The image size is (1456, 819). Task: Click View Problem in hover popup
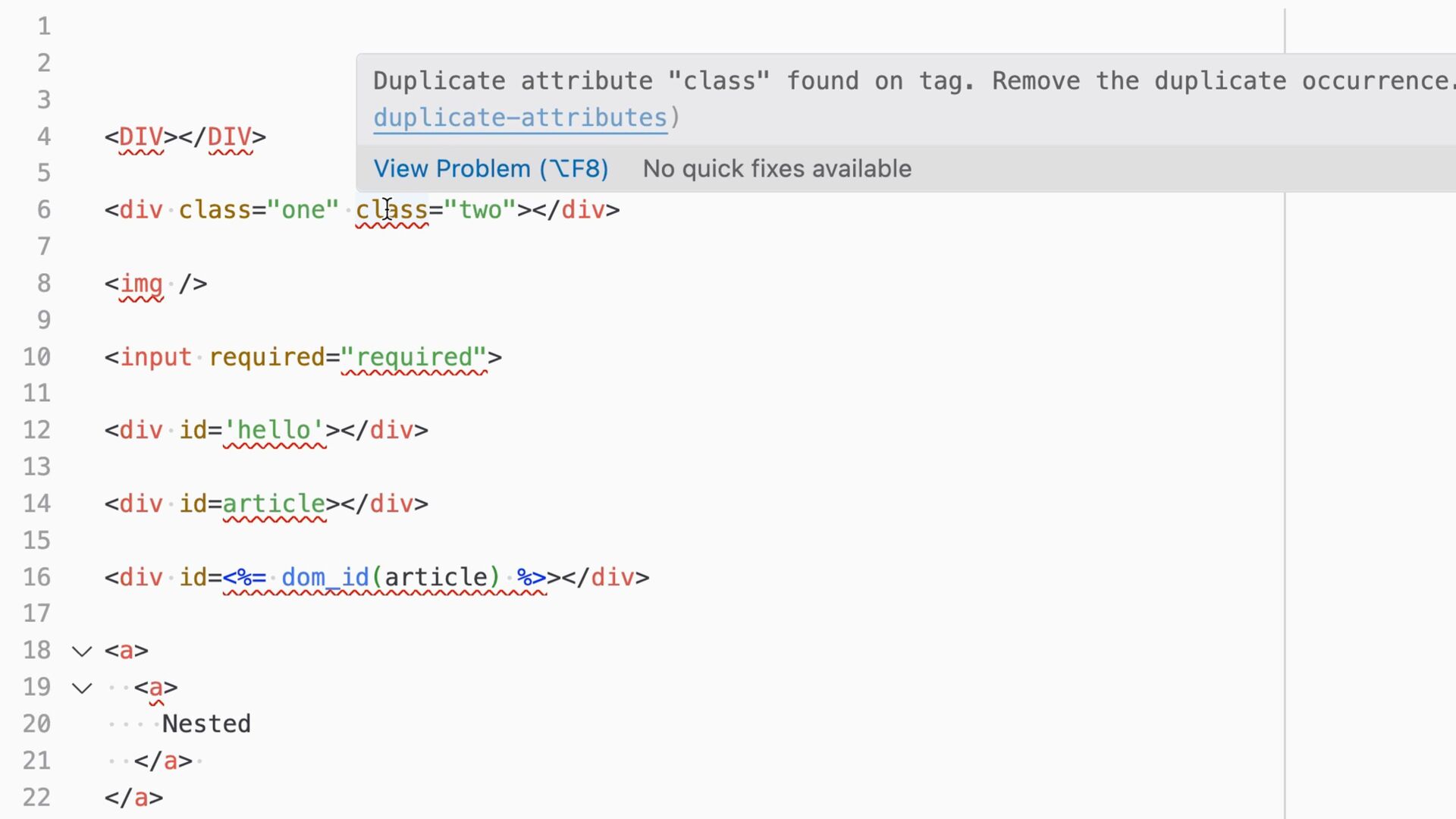click(x=491, y=168)
